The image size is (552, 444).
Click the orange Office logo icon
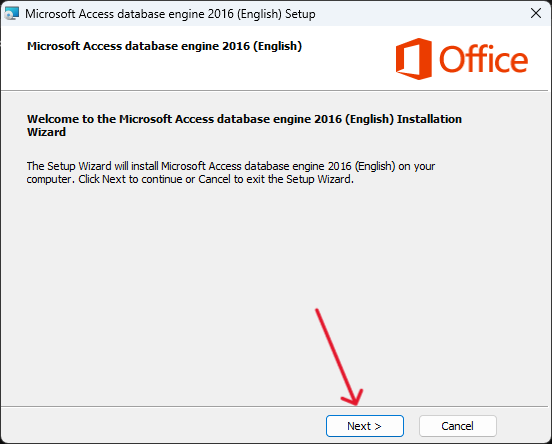coord(414,59)
